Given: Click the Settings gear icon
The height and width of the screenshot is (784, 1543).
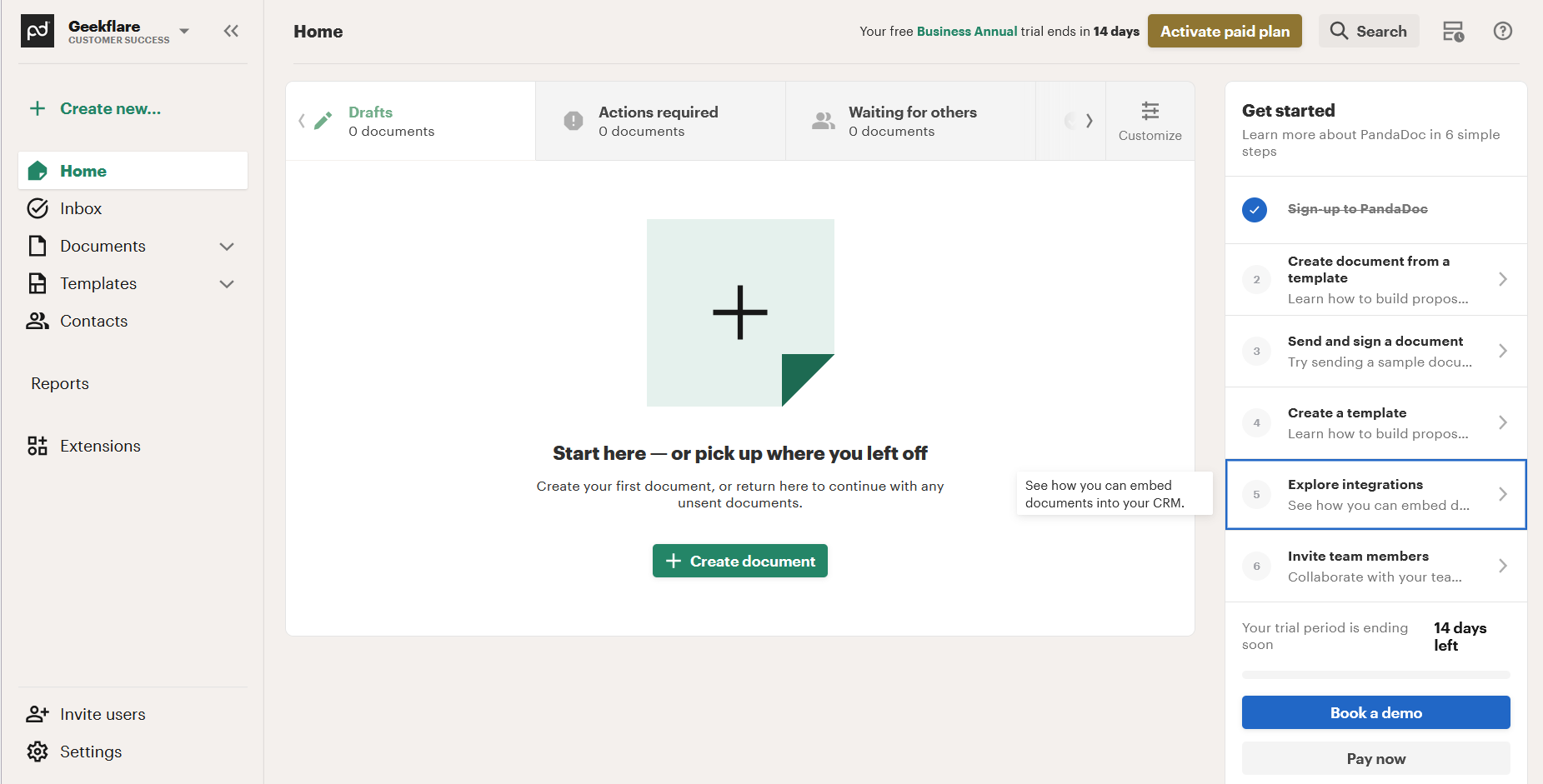Looking at the screenshot, I should click(x=38, y=752).
